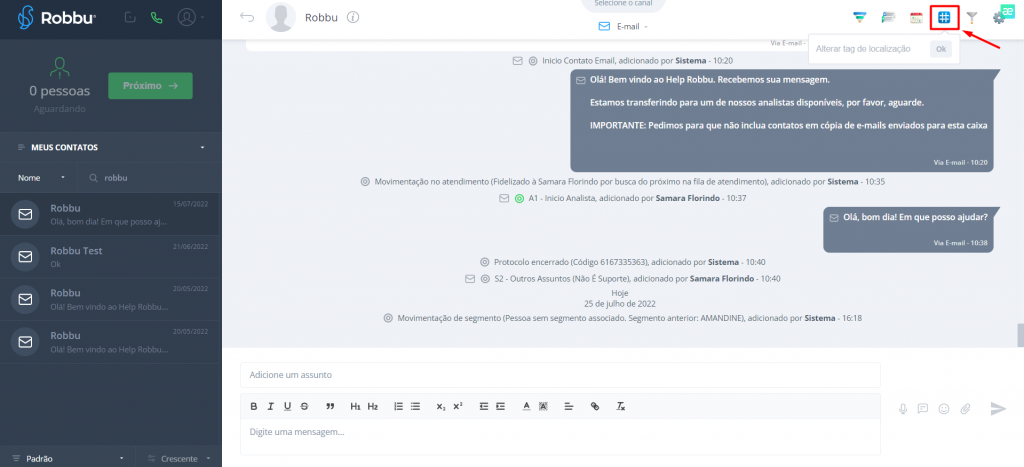Click the Próximo button
Screen dimensions: 1024x467
click(x=150, y=86)
